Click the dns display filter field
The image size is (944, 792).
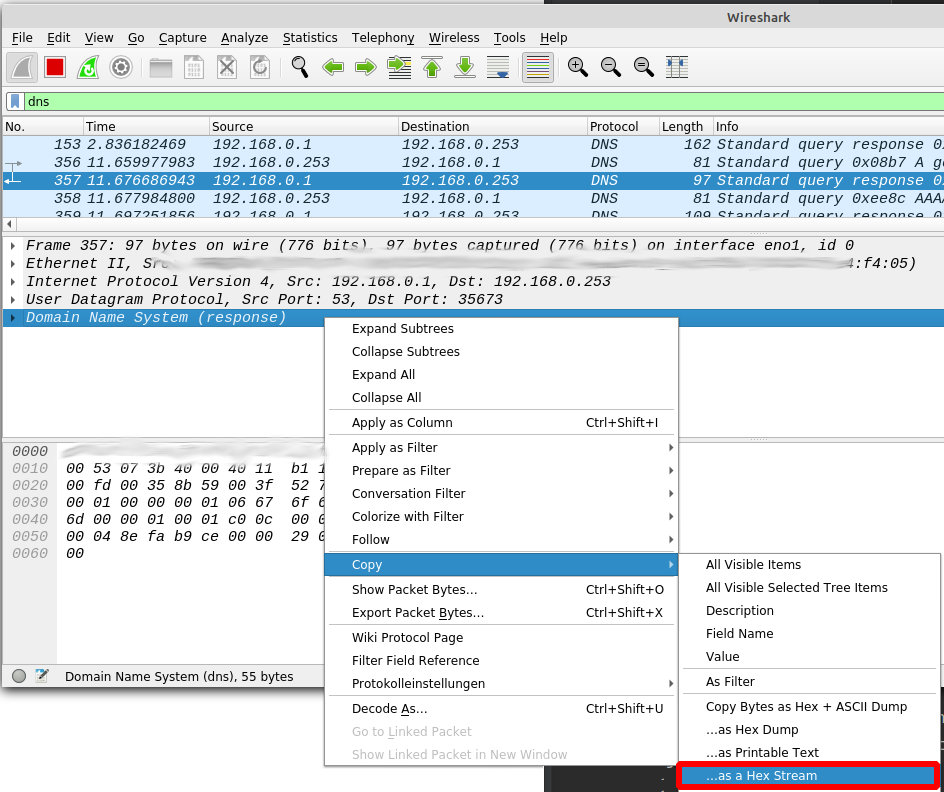[x=482, y=101]
